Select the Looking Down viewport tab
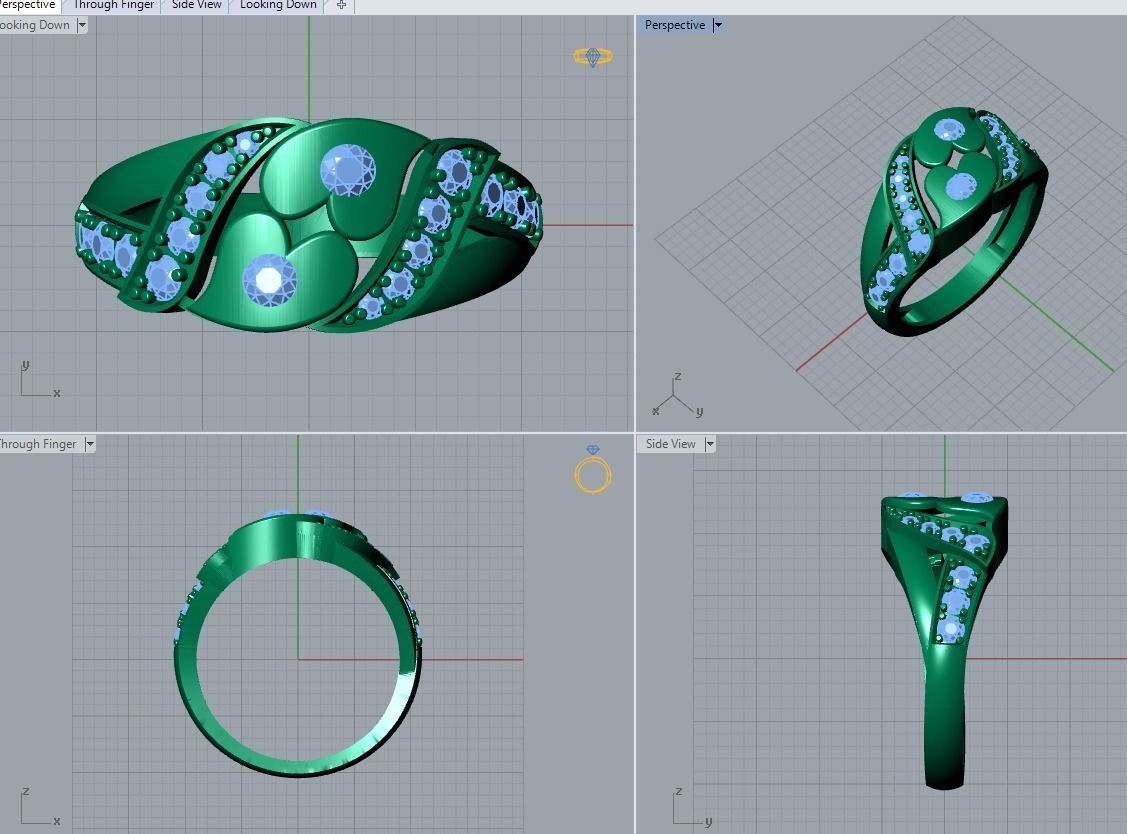 click(x=278, y=5)
